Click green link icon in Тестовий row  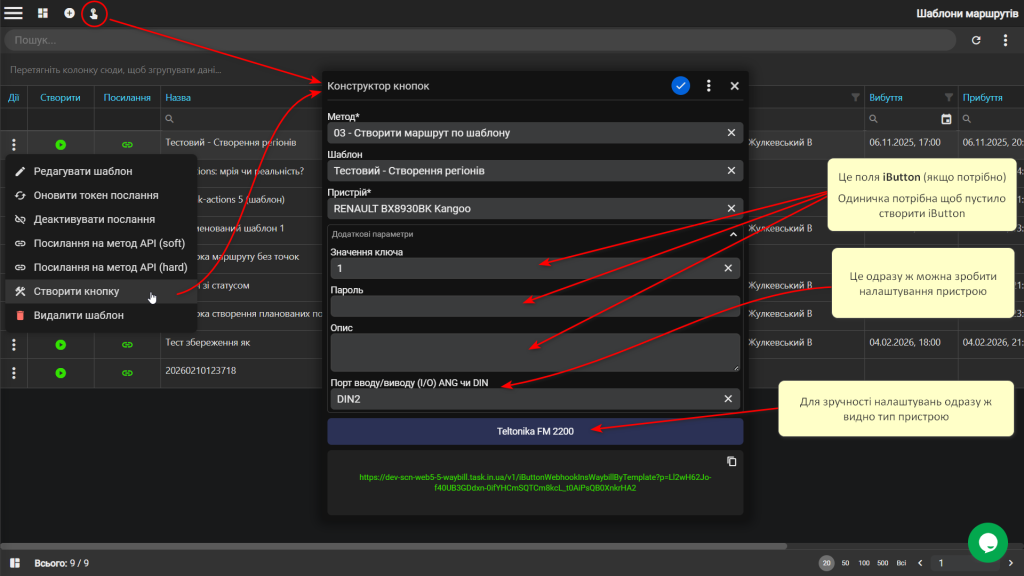(127, 145)
